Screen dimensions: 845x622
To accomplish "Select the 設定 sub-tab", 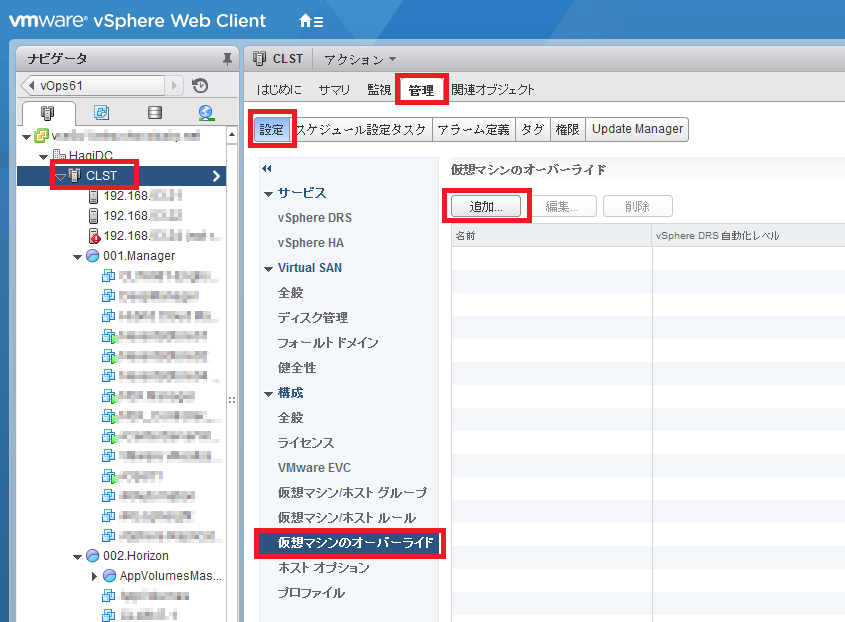I will pos(272,129).
